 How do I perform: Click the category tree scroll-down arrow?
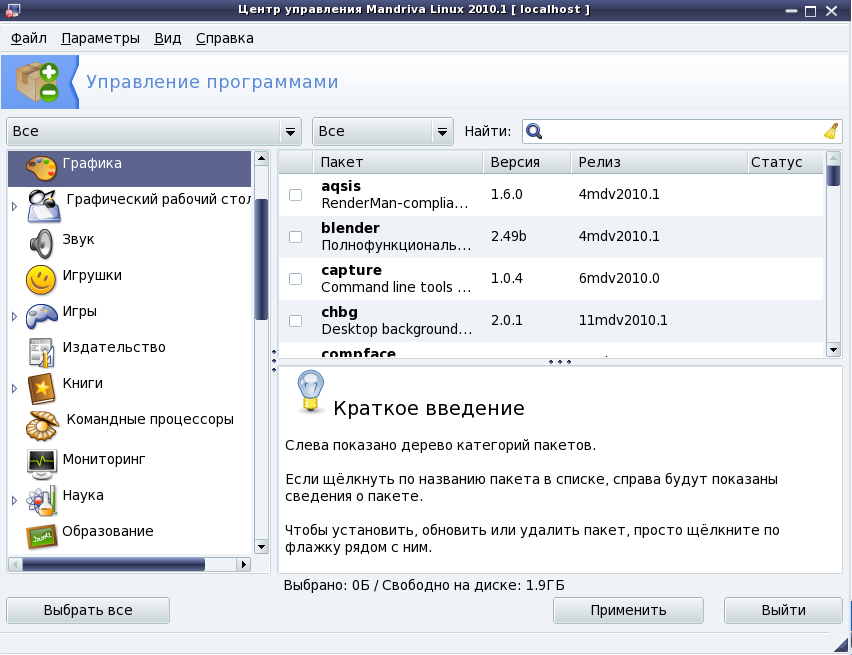261,547
